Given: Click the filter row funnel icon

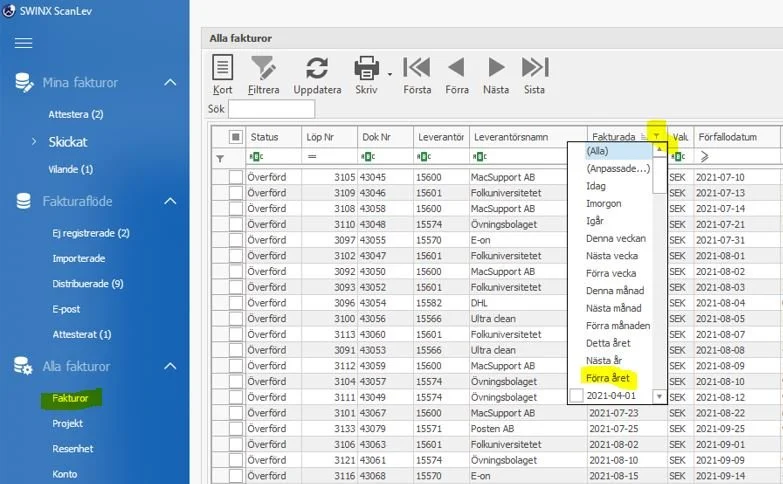Looking at the screenshot, I should (x=220, y=158).
